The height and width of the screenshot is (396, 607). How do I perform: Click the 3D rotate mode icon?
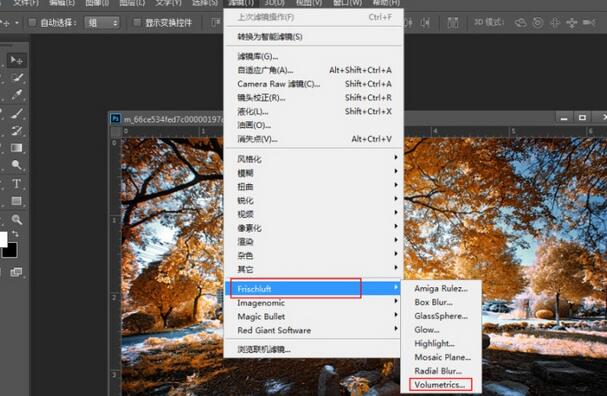click(520, 23)
